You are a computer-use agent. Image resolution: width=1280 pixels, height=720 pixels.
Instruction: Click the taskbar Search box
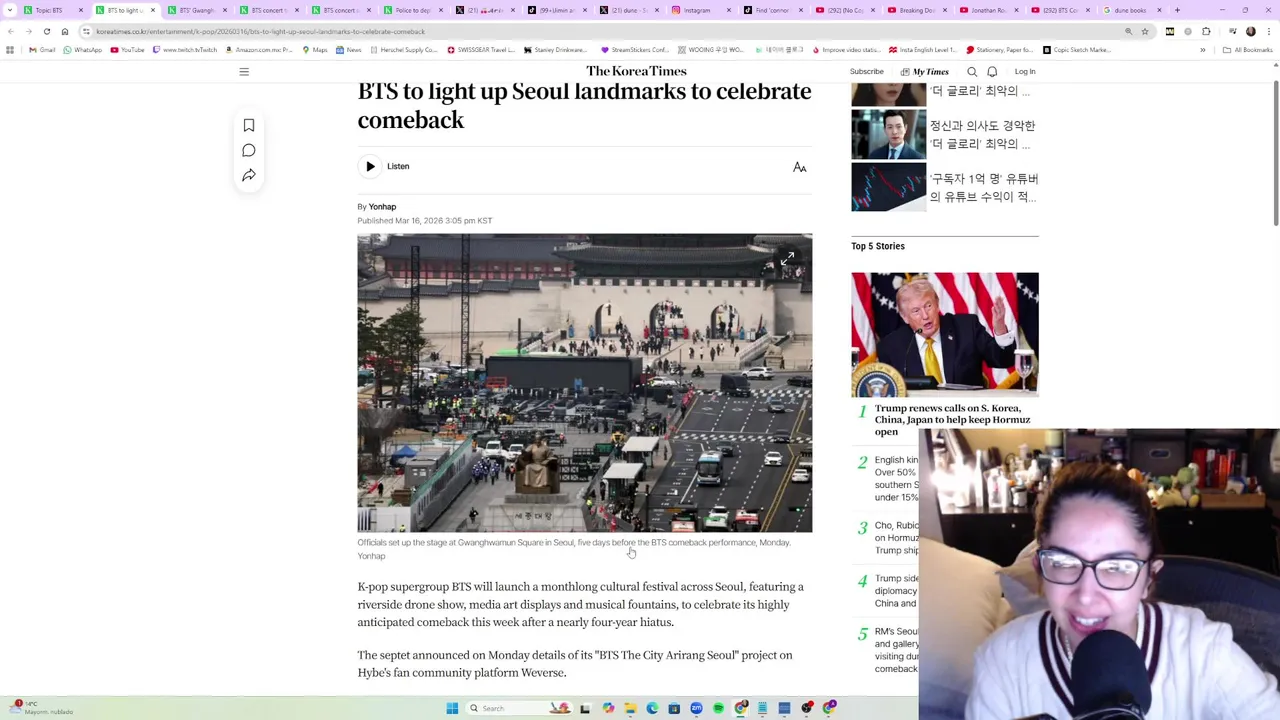520,708
